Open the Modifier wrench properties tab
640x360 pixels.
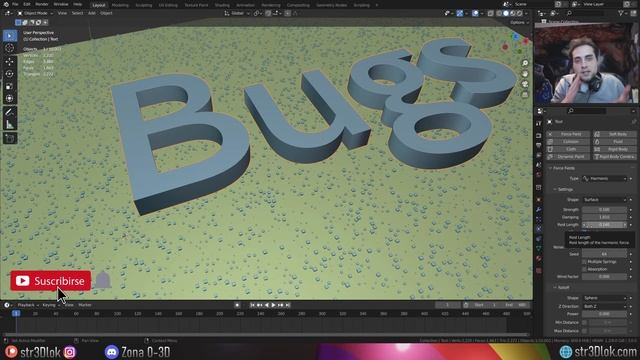click(539, 209)
